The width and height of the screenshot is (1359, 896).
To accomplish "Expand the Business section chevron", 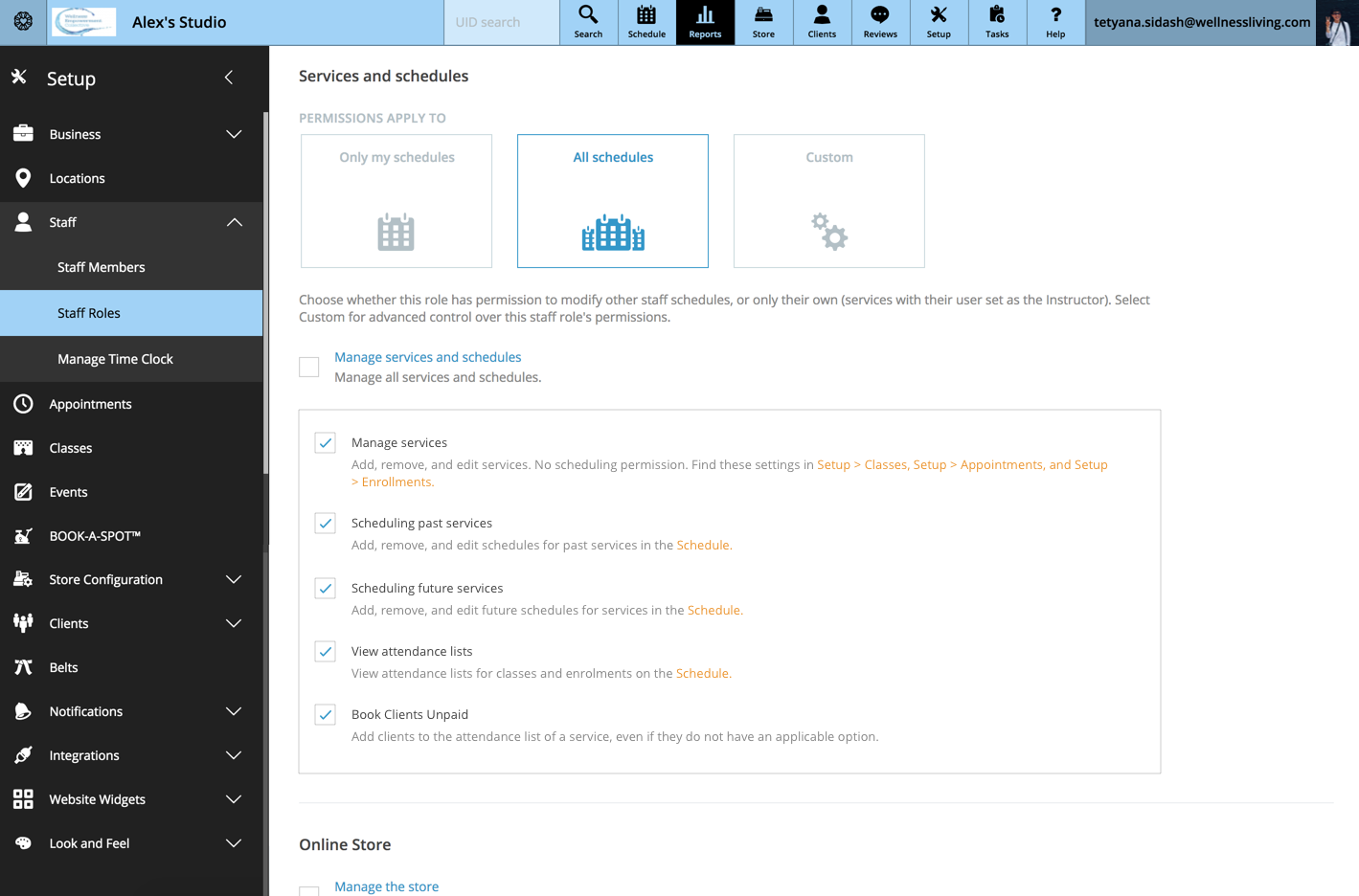I will 234,134.
